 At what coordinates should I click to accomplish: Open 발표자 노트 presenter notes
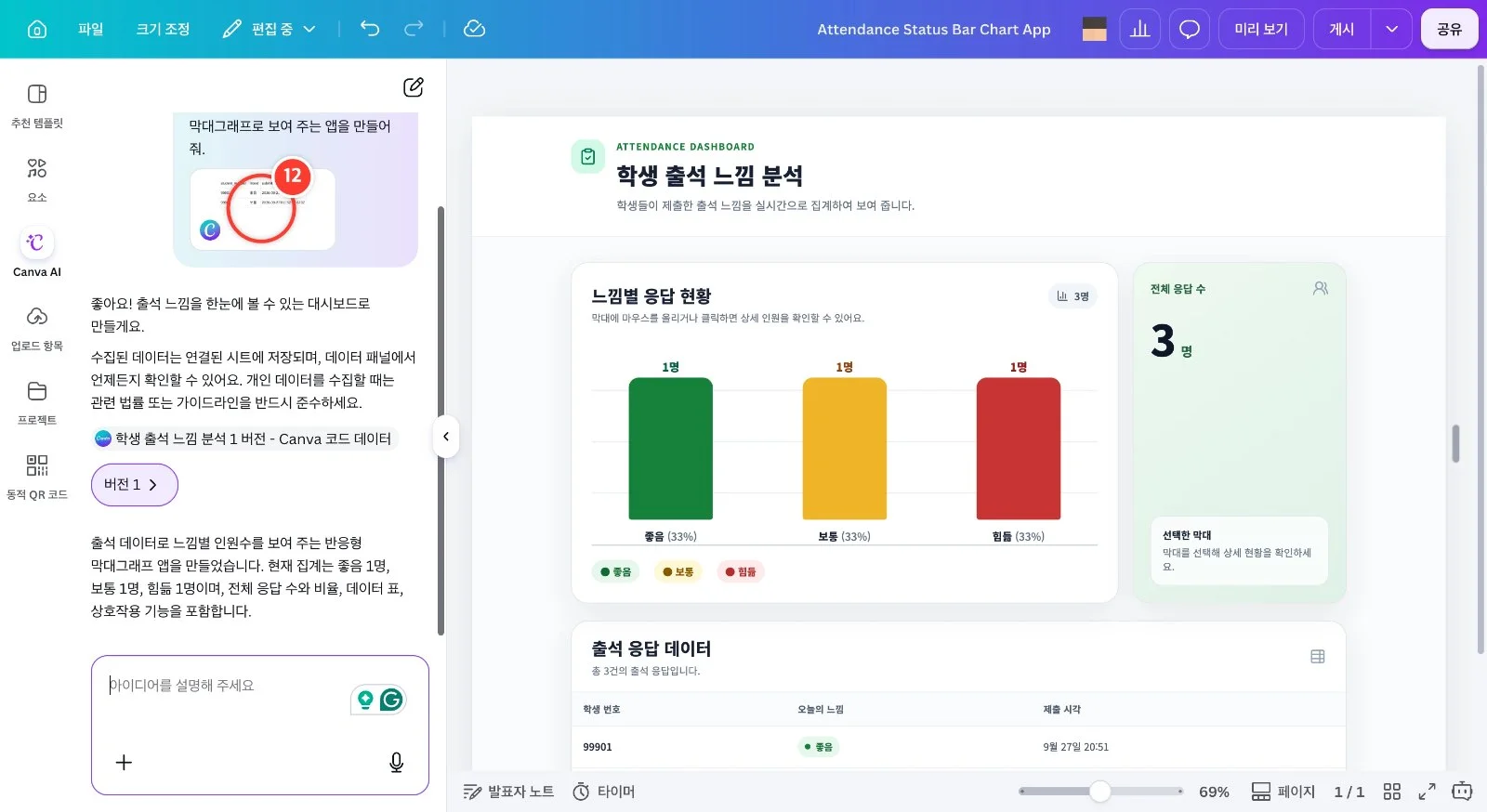[x=508, y=792]
